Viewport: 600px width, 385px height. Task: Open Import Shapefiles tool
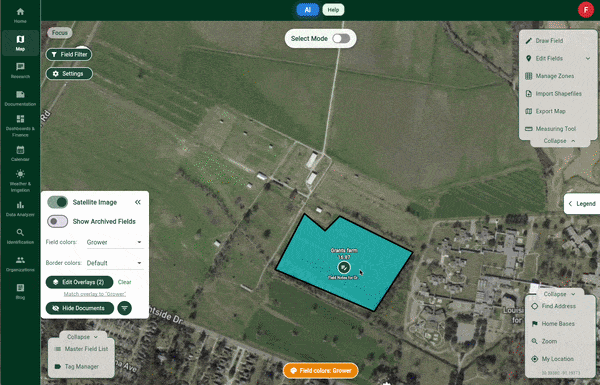(554, 93)
